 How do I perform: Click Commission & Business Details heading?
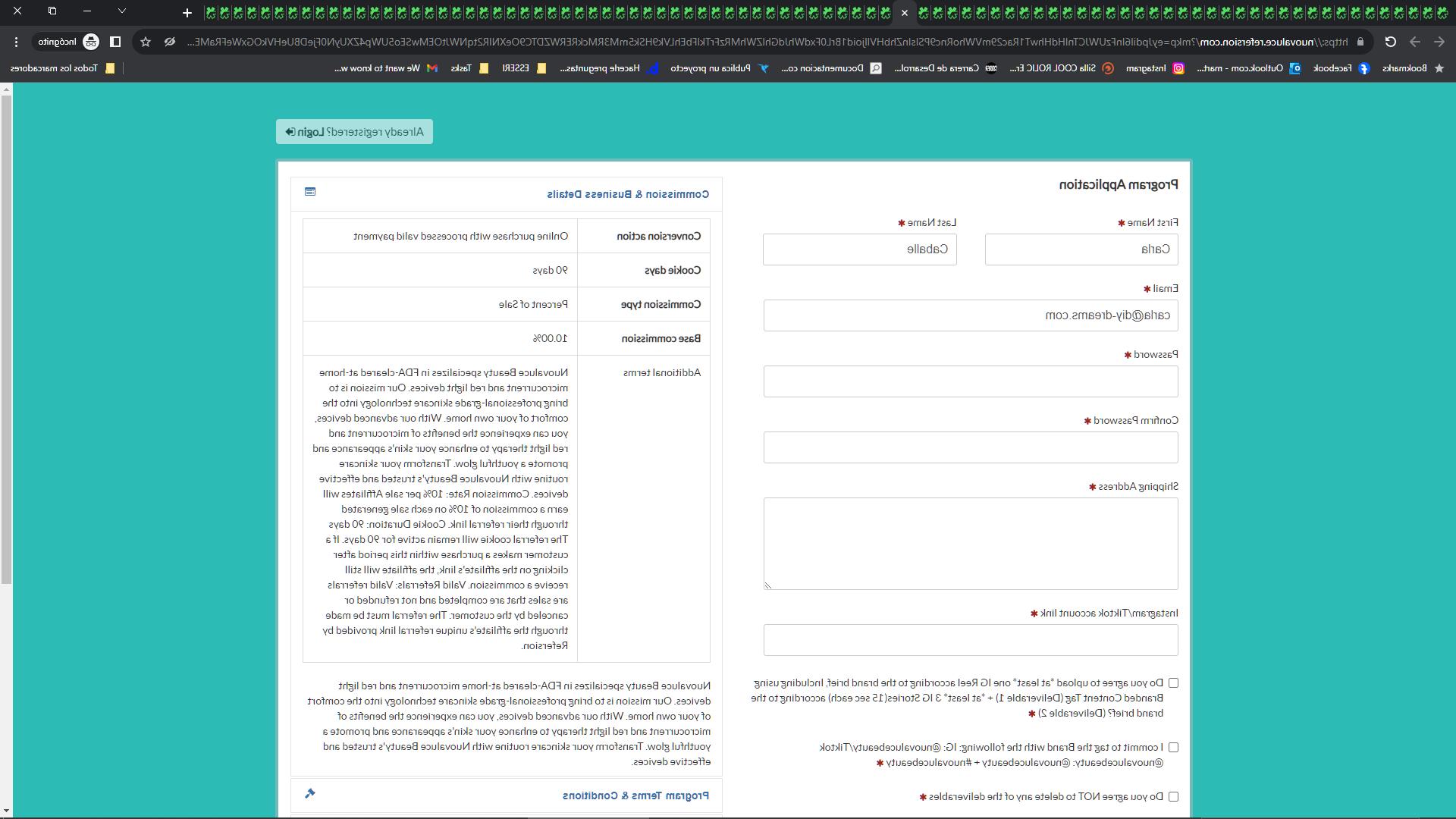click(x=628, y=194)
